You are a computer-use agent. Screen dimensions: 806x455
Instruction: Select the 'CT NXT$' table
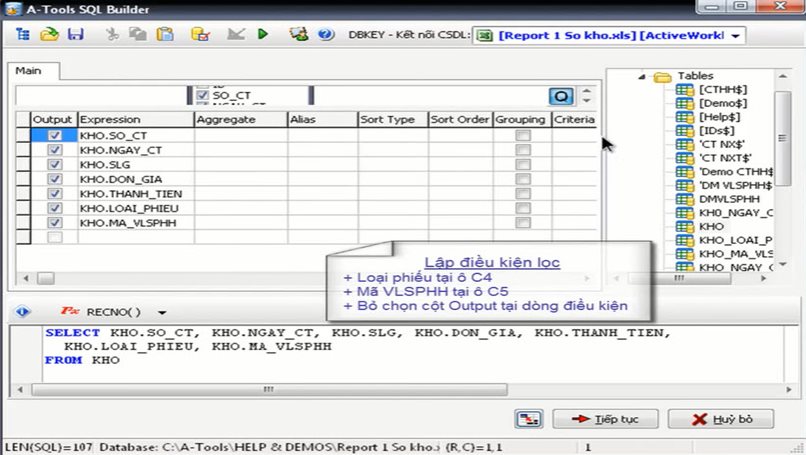(x=725, y=158)
